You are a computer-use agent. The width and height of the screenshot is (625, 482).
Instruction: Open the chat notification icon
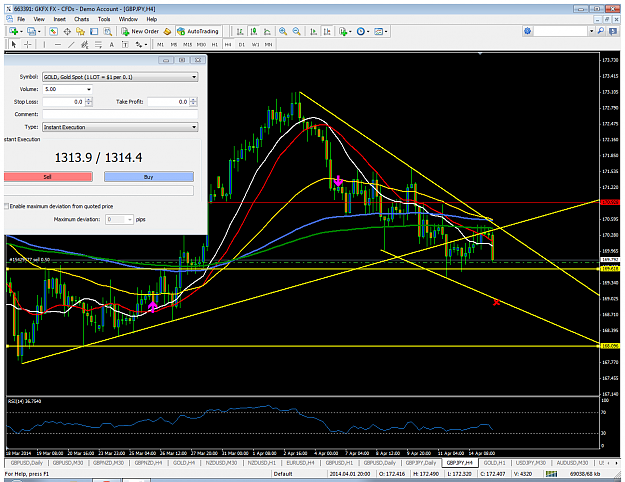click(x=613, y=31)
